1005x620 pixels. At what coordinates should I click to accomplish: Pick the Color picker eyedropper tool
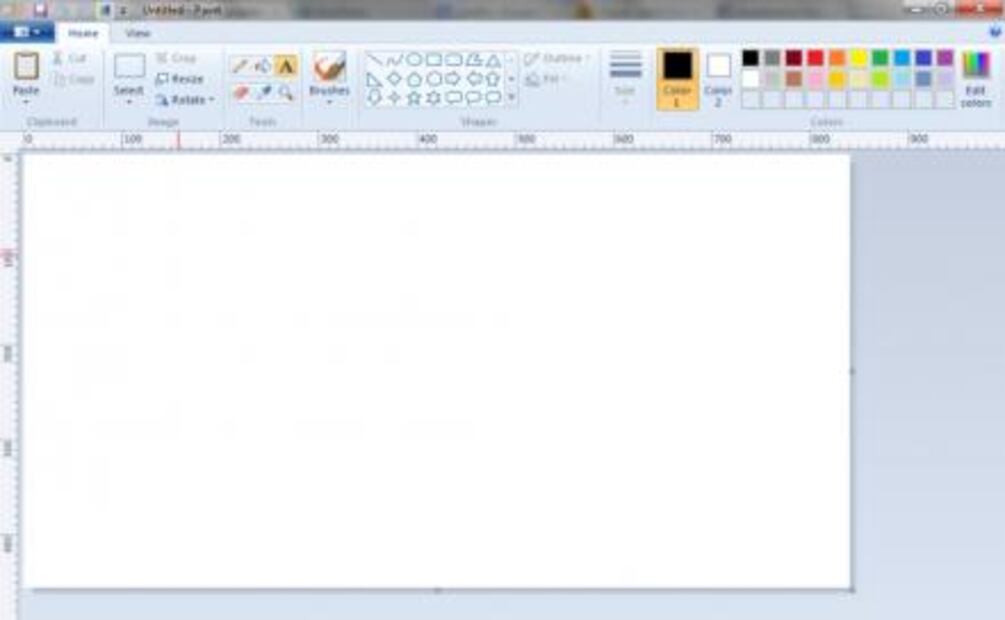tap(263, 93)
